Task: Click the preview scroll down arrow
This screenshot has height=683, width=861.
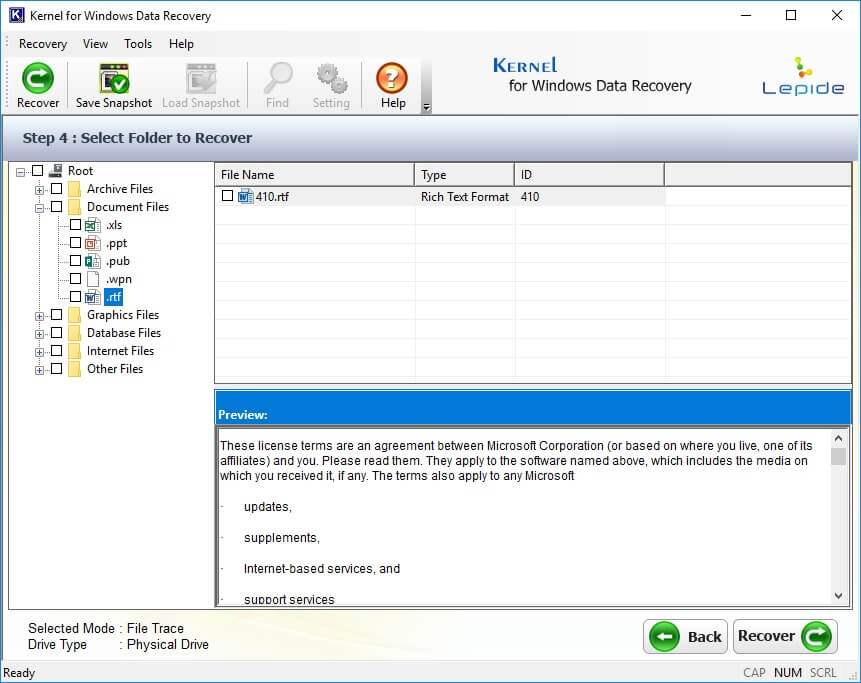Action: tap(838, 596)
